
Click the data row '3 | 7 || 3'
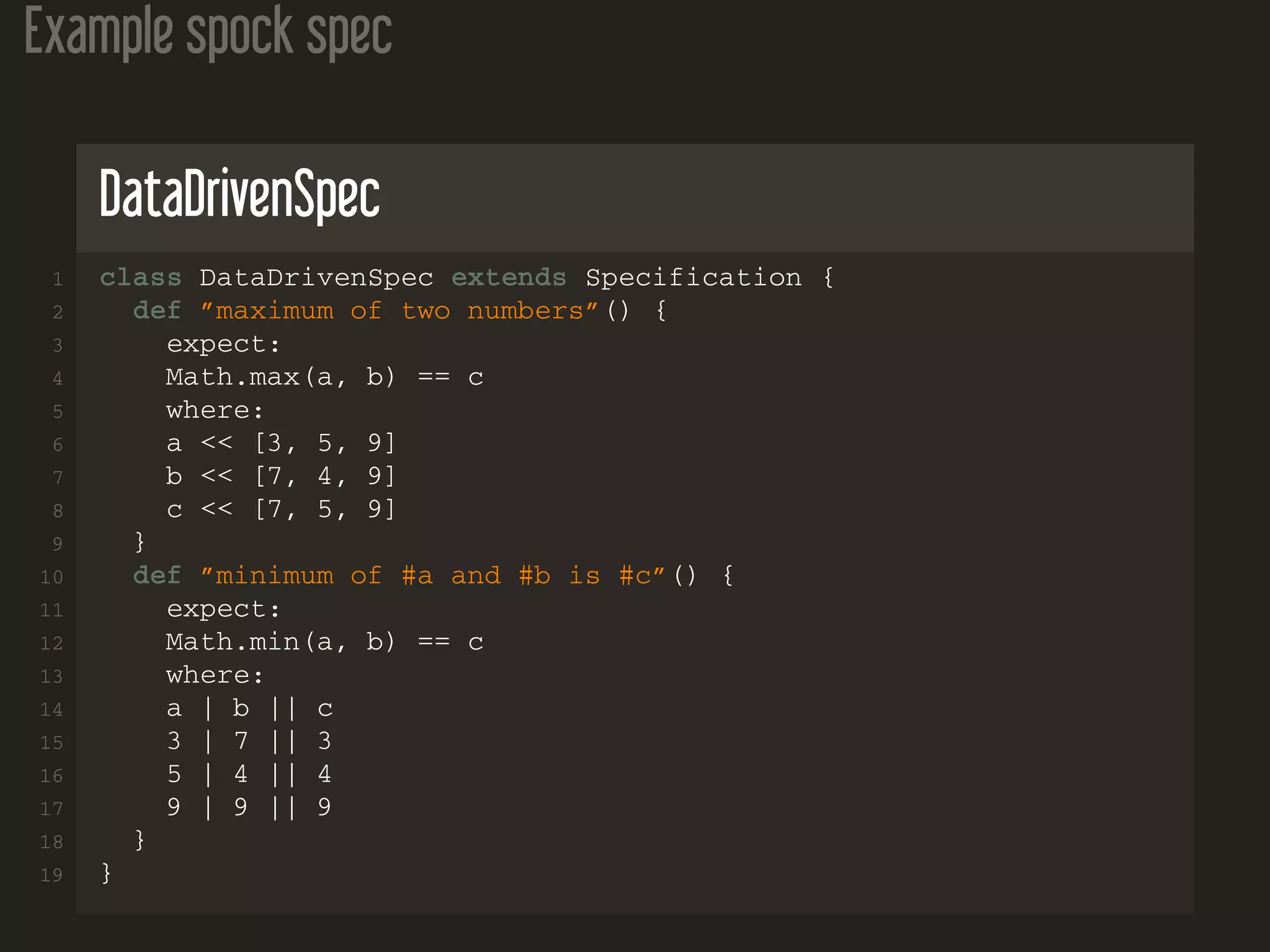pyautogui.click(x=249, y=741)
